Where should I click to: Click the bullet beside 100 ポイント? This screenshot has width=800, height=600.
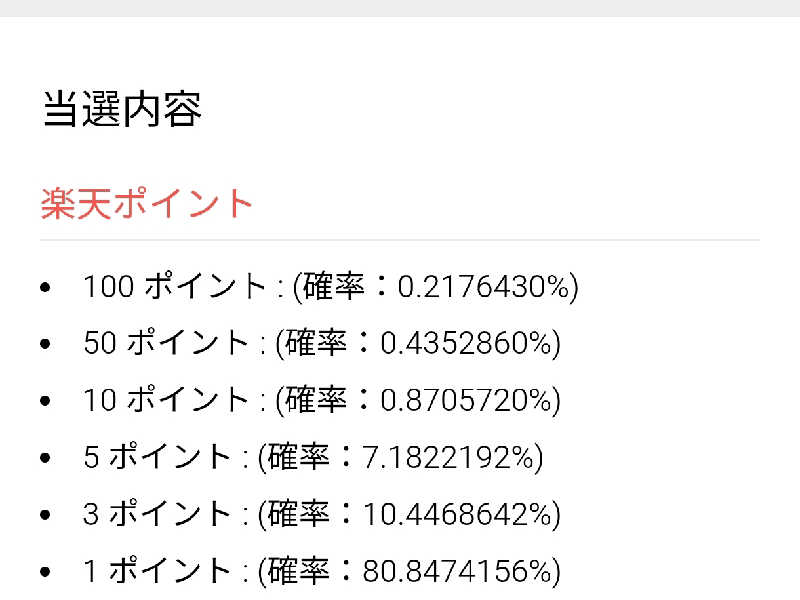pyautogui.click(x=45, y=288)
